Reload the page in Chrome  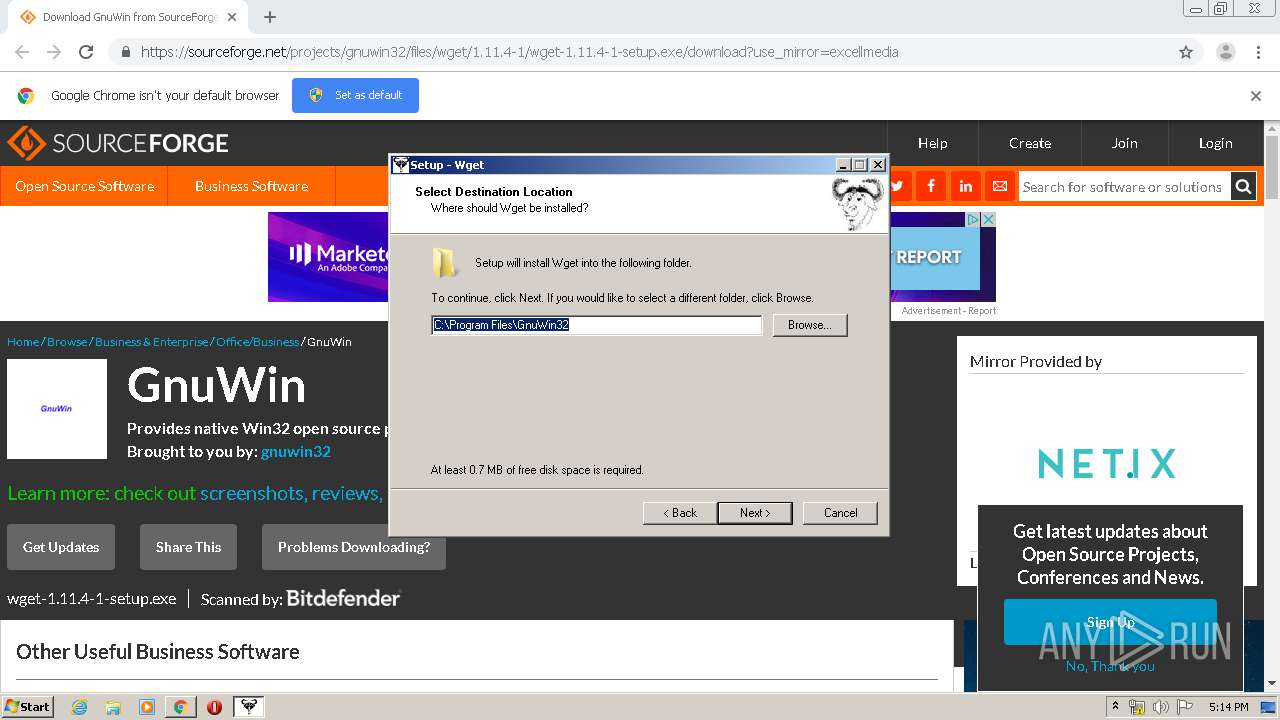point(86,52)
